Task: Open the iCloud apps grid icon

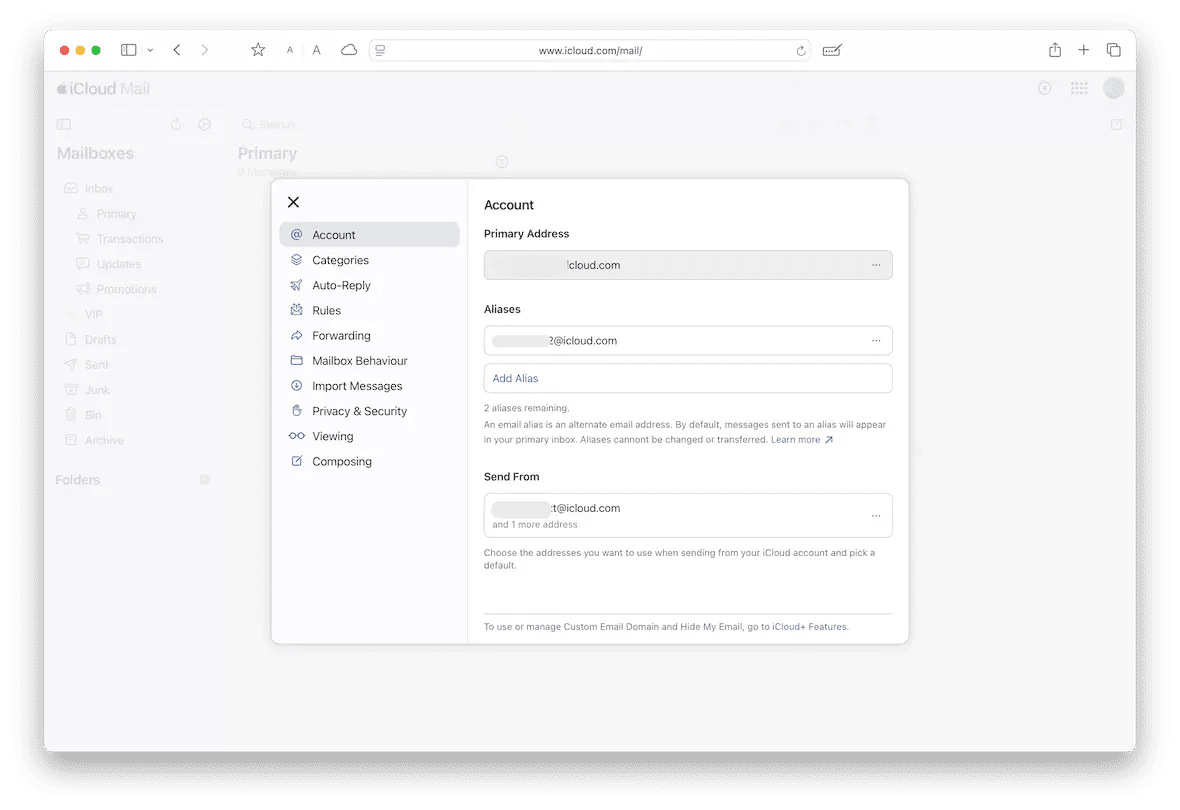Action: (x=1079, y=88)
